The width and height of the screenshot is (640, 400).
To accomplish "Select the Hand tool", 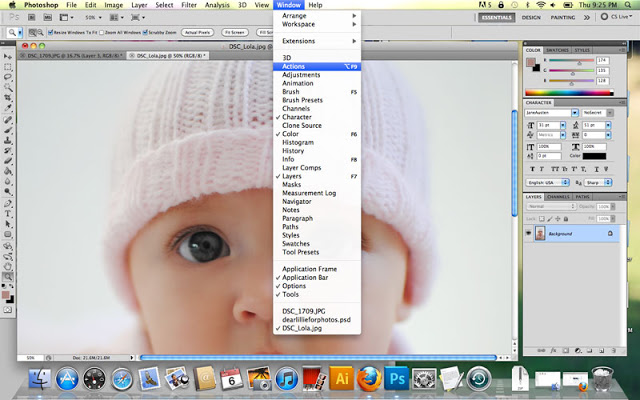I will point(8,267).
